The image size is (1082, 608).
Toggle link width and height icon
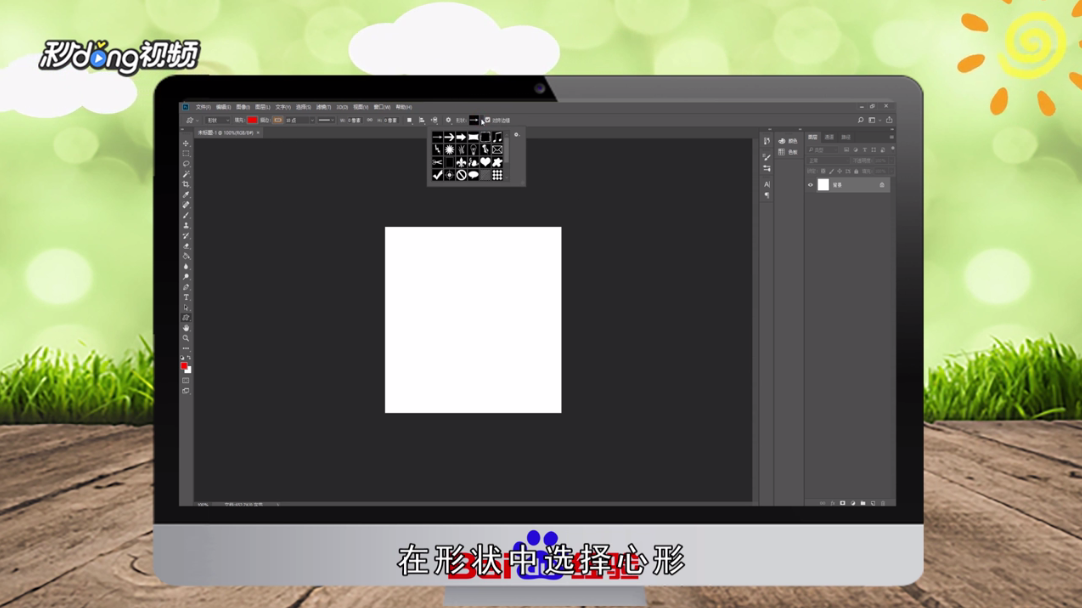369,120
